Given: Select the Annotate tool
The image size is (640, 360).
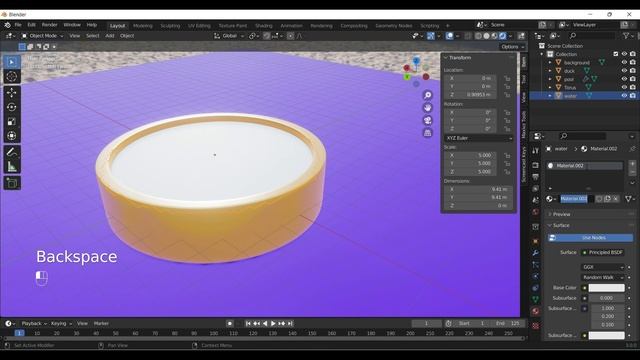Looking at the screenshot, I should click(x=12, y=152).
